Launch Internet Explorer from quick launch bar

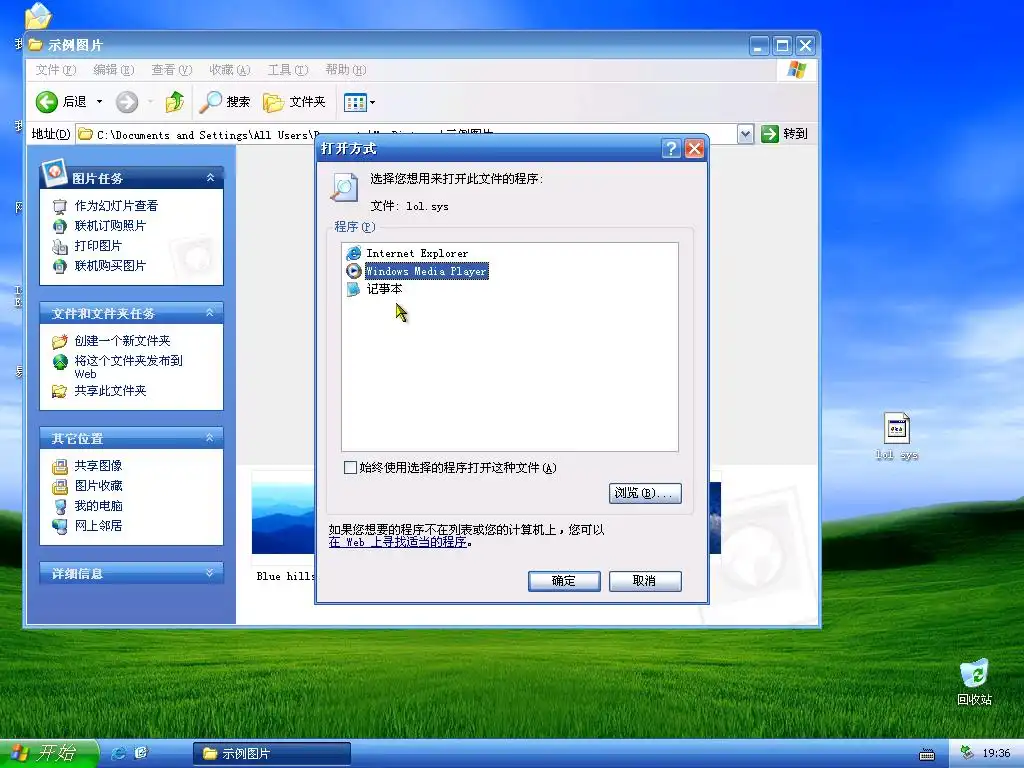[119, 753]
